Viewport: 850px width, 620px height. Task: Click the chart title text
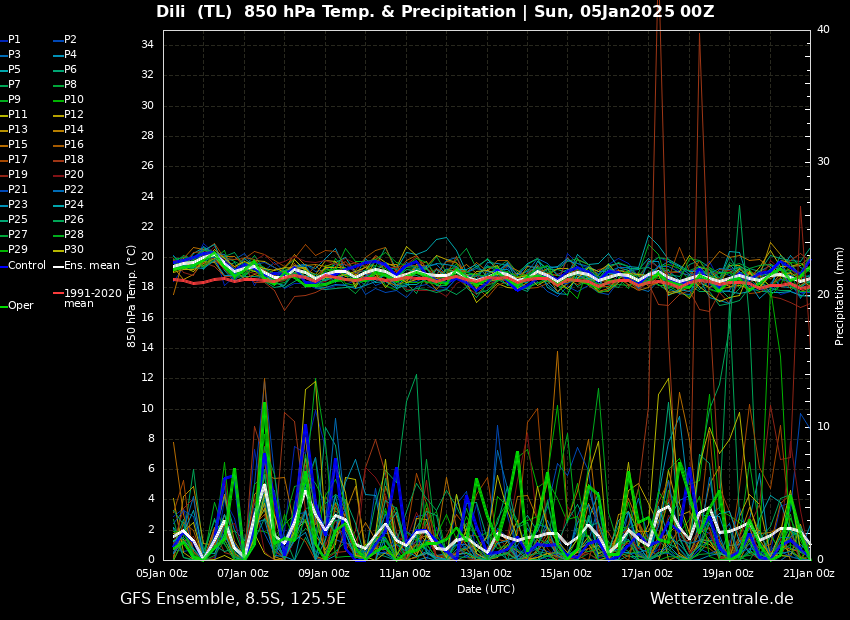coord(435,12)
